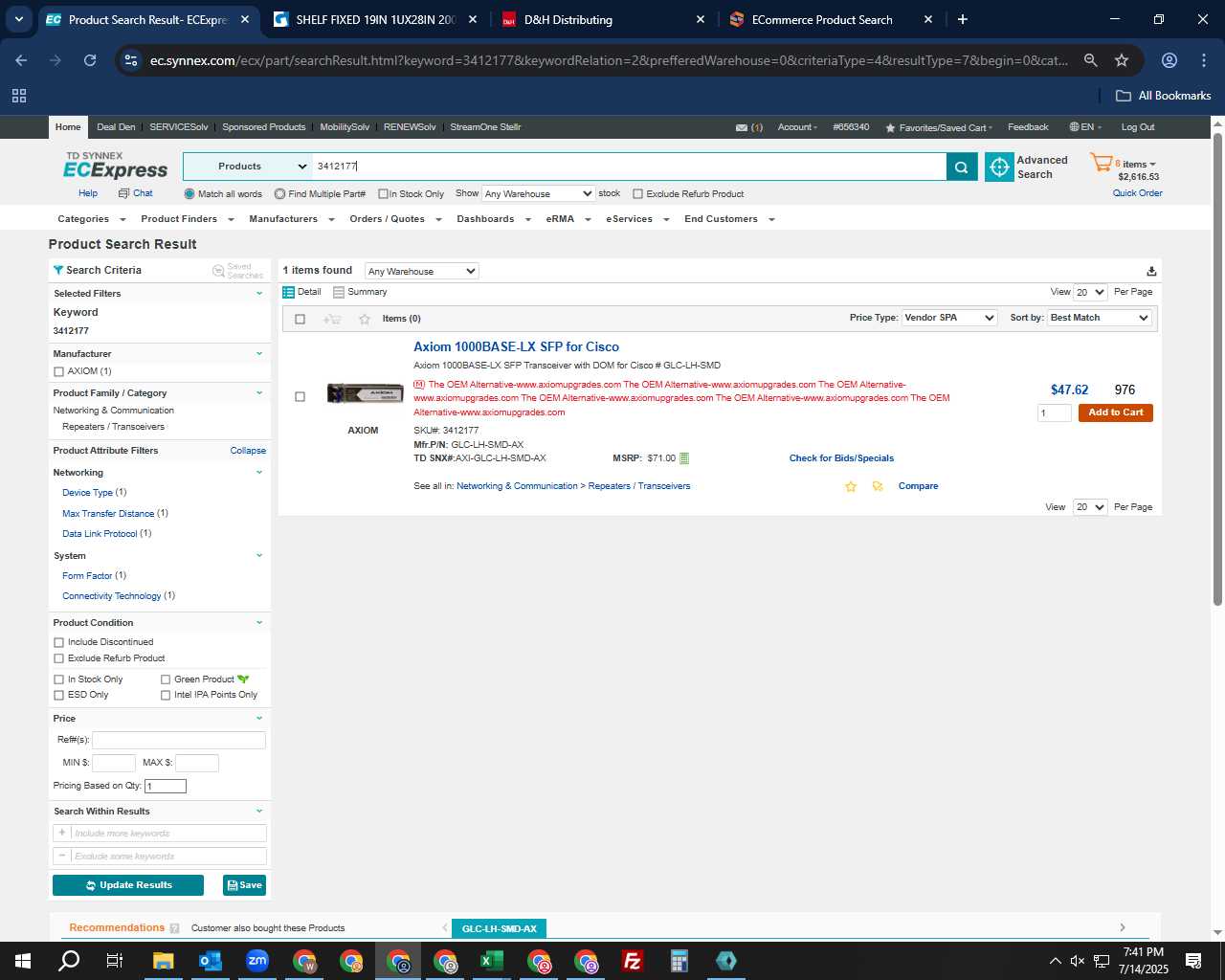Check Green Product filter
Viewport: 1225px width, 980px height.
coord(166,679)
